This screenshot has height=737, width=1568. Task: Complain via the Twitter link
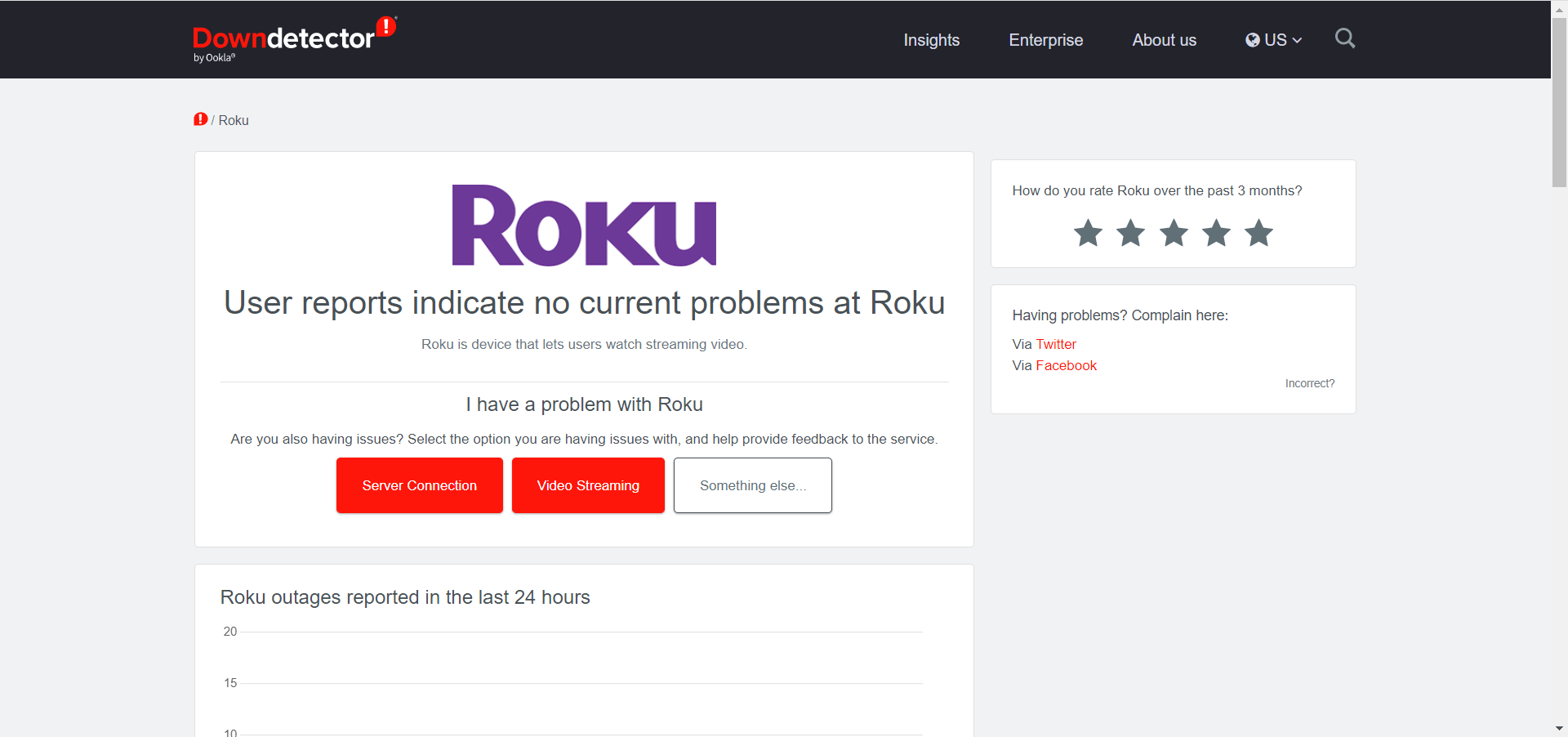pyautogui.click(x=1056, y=344)
